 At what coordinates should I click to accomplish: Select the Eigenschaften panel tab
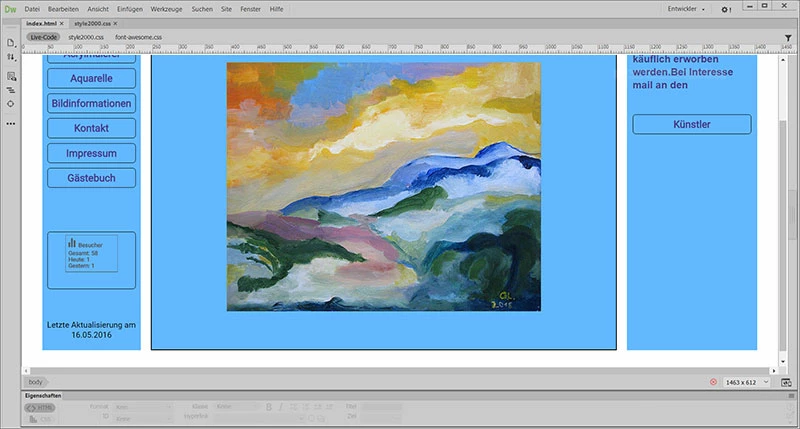coord(43,396)
